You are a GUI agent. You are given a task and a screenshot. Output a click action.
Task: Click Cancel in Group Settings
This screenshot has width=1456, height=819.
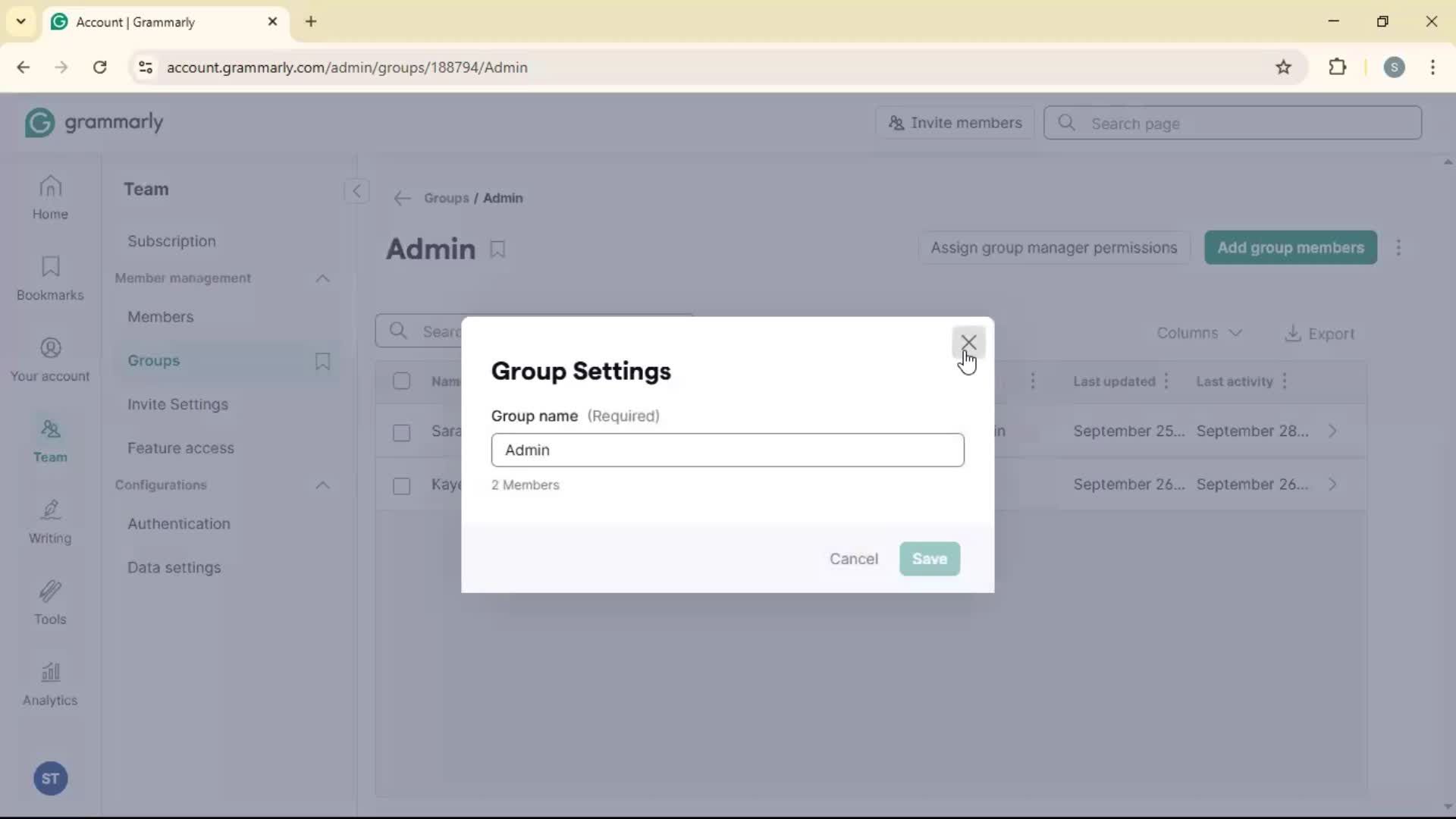(x=853, y=559)
